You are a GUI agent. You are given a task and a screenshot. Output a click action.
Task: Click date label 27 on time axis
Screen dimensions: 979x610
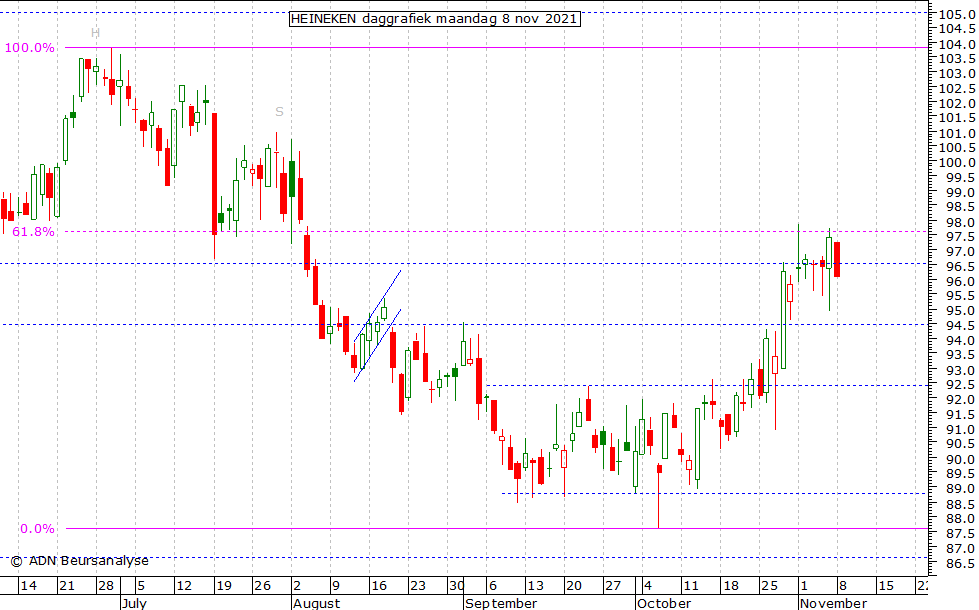point(613,586)
